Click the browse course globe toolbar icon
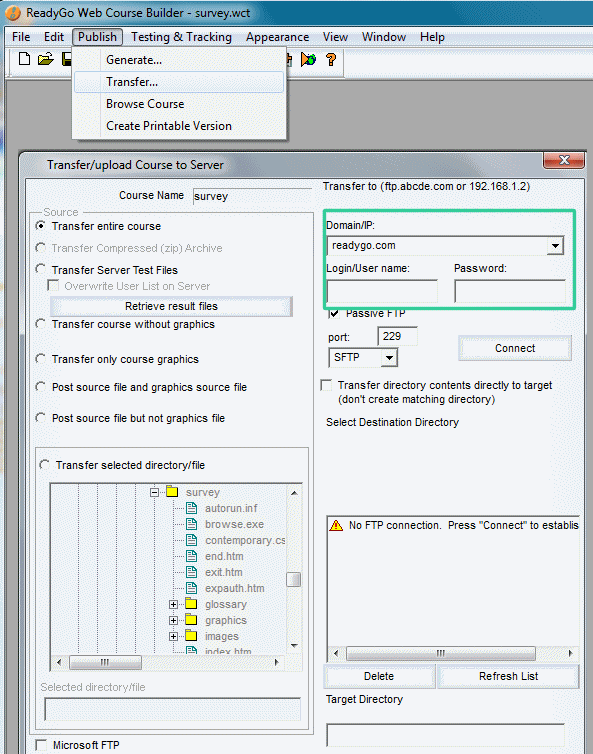Viewport: 593px width, 754px height. (x=308, y=60)
